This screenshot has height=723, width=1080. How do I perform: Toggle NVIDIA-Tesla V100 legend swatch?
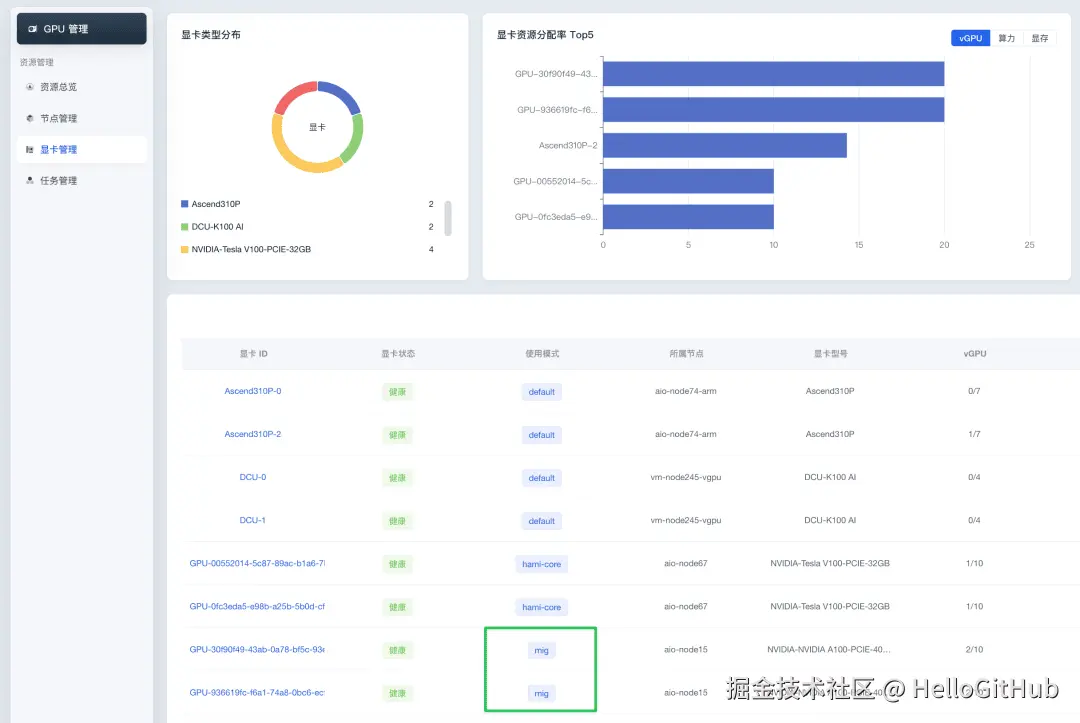(185, 249)
